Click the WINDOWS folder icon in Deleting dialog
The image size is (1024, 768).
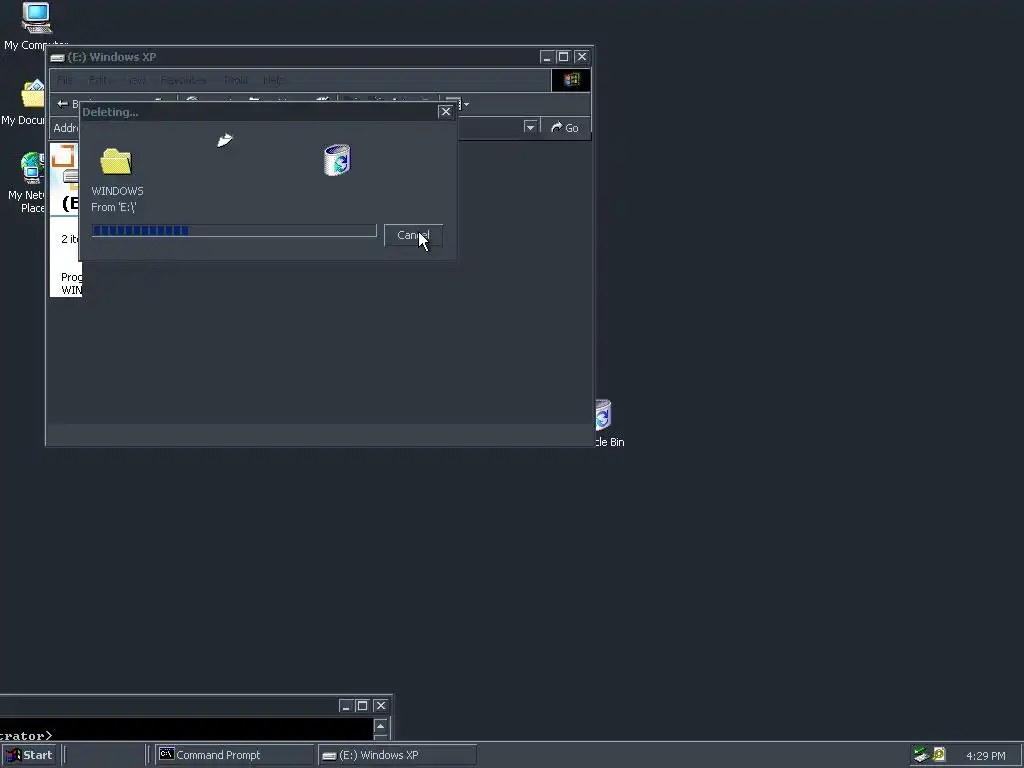click(x=116, y=161)
